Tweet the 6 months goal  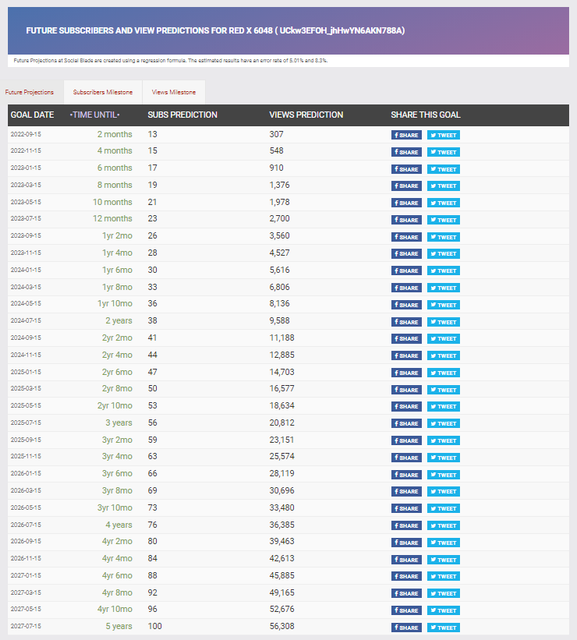point(444,169)
